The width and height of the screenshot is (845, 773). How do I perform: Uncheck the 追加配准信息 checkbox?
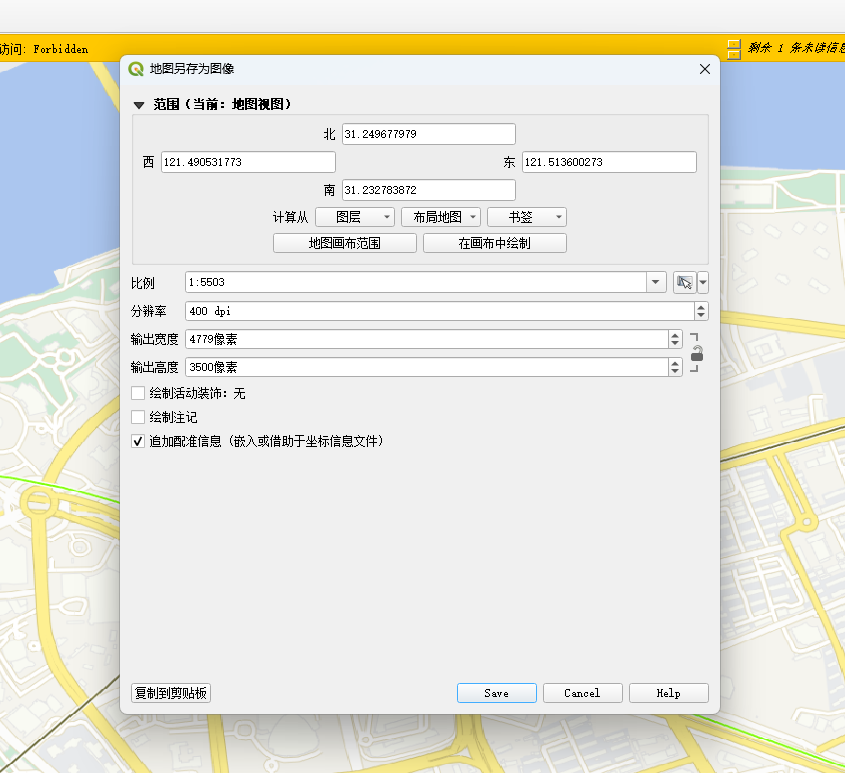pyautogui.click(x=139, y=441)
